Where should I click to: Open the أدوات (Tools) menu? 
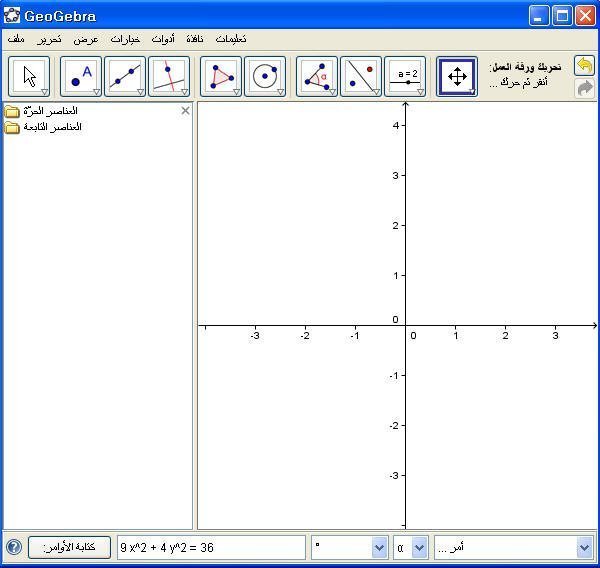163,39
